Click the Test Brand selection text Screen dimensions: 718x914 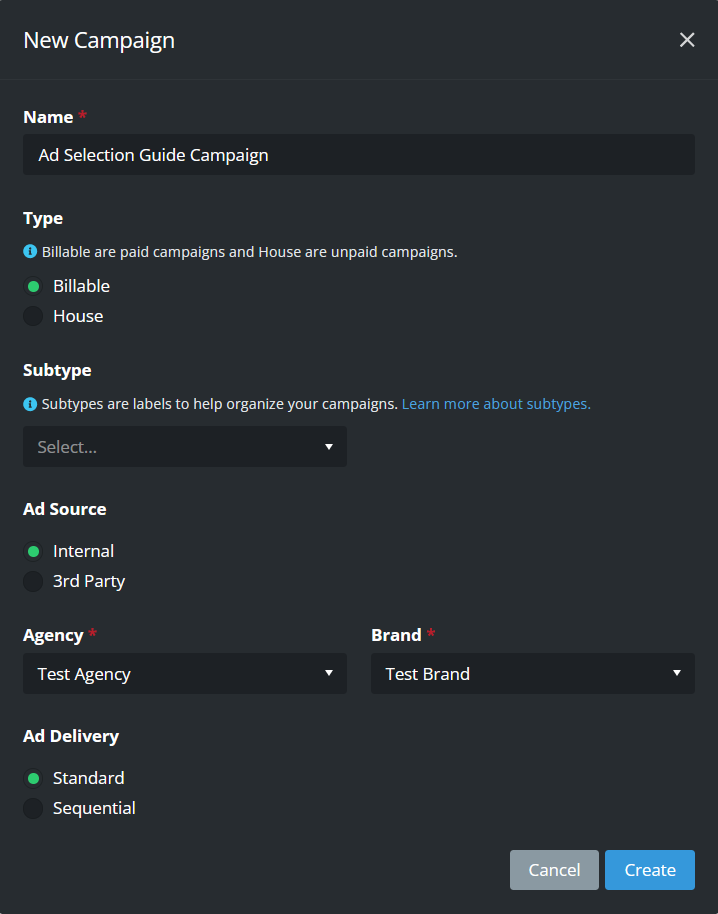428,674
